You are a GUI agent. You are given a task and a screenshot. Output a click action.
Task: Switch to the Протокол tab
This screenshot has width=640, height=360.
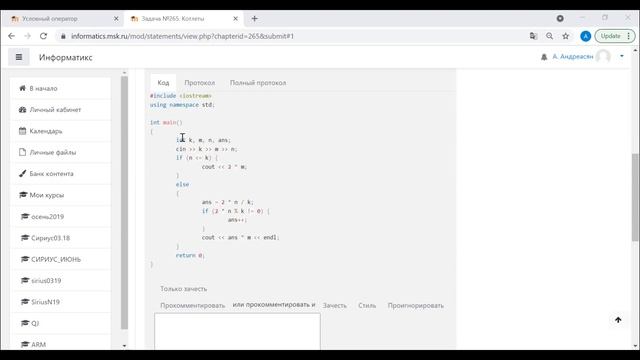click(x=200, y=82)
